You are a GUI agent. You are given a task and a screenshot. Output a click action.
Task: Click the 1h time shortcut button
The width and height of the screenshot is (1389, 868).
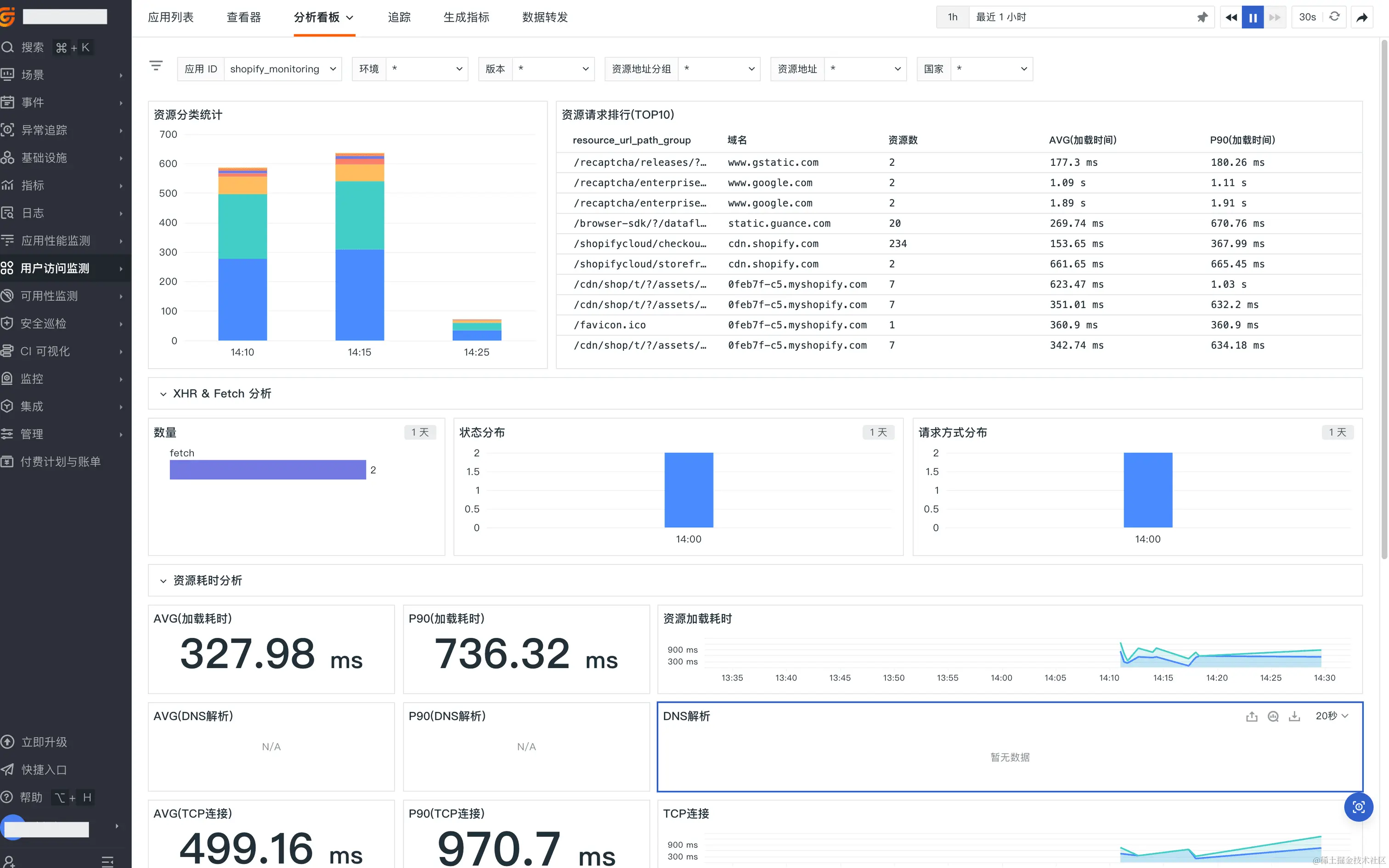point(952,17)
